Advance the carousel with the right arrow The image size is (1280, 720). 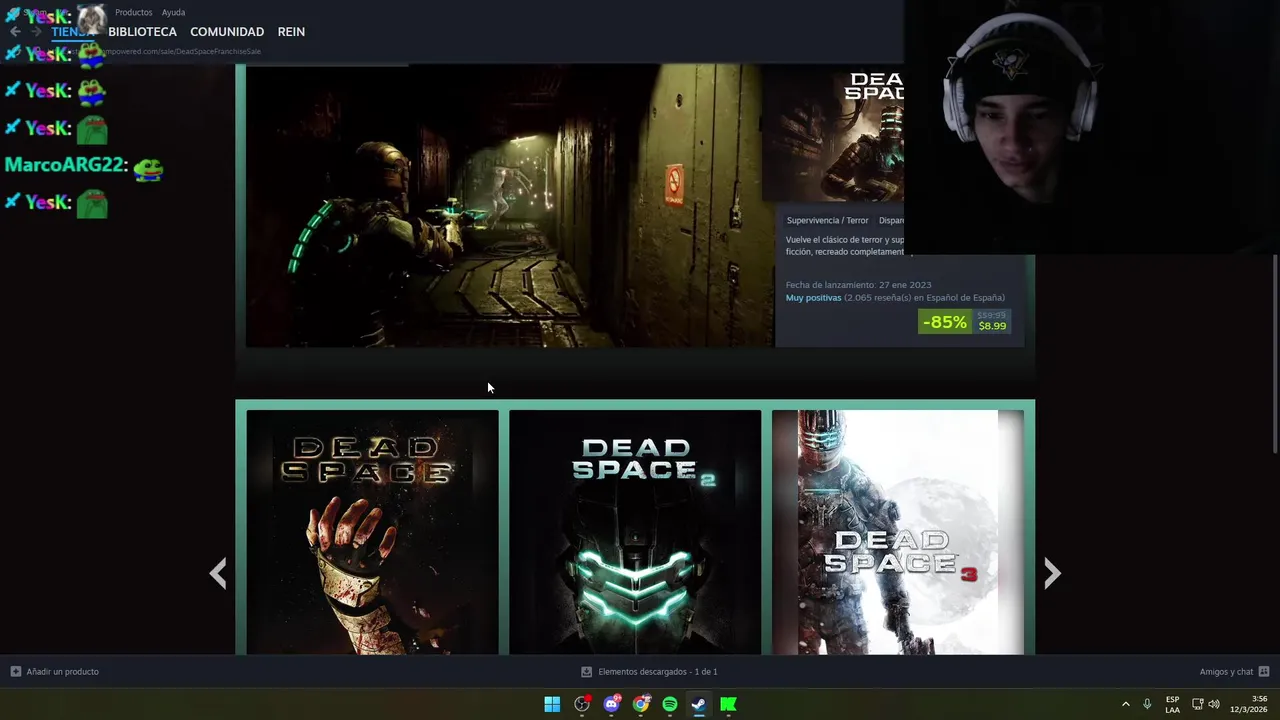(1052, 573)
